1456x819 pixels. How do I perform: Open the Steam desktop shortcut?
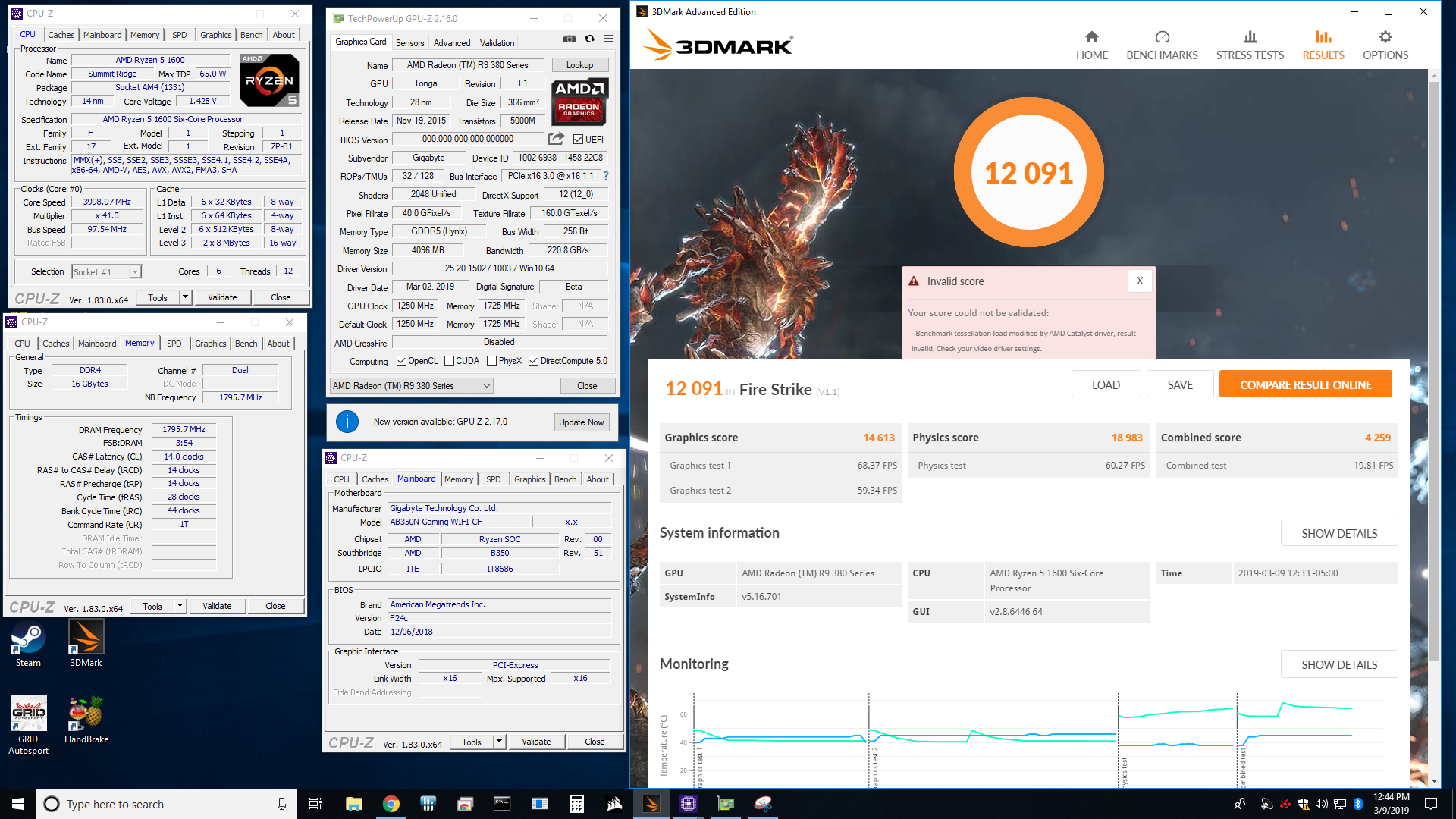[x=28, y=645]
